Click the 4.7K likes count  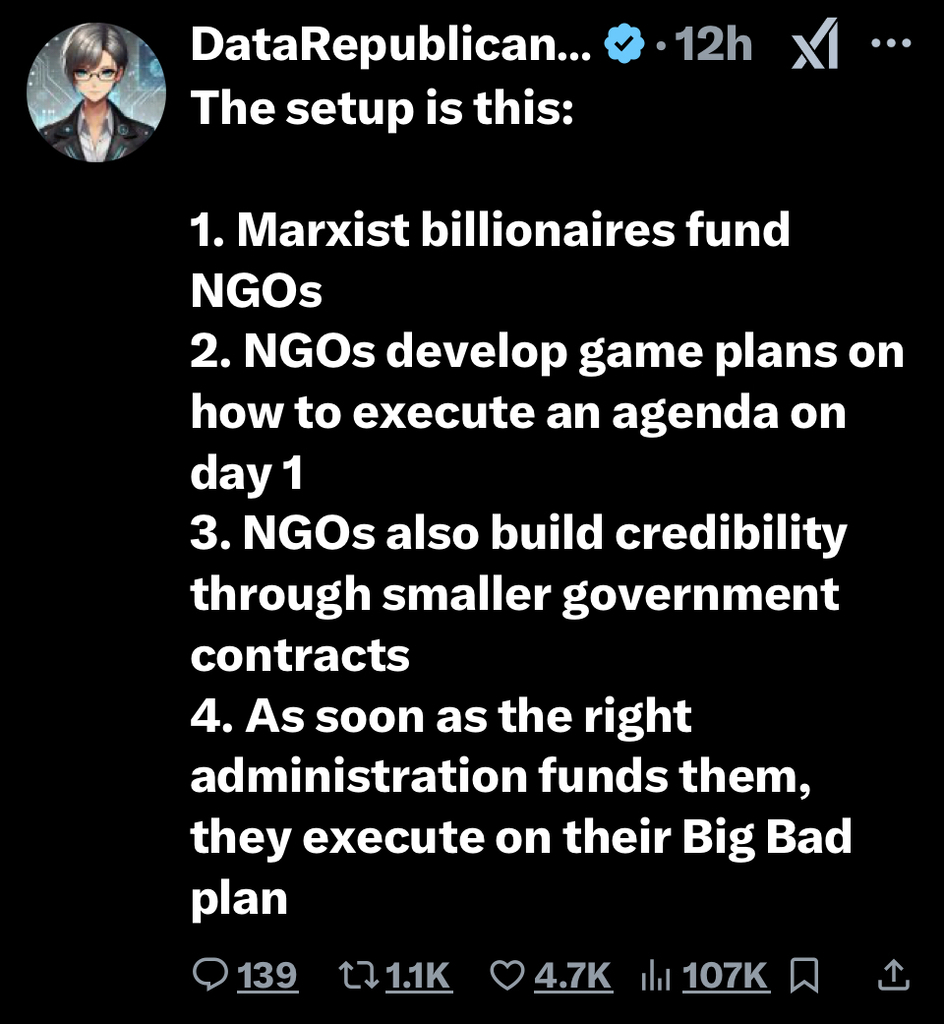tap(573, 975)
